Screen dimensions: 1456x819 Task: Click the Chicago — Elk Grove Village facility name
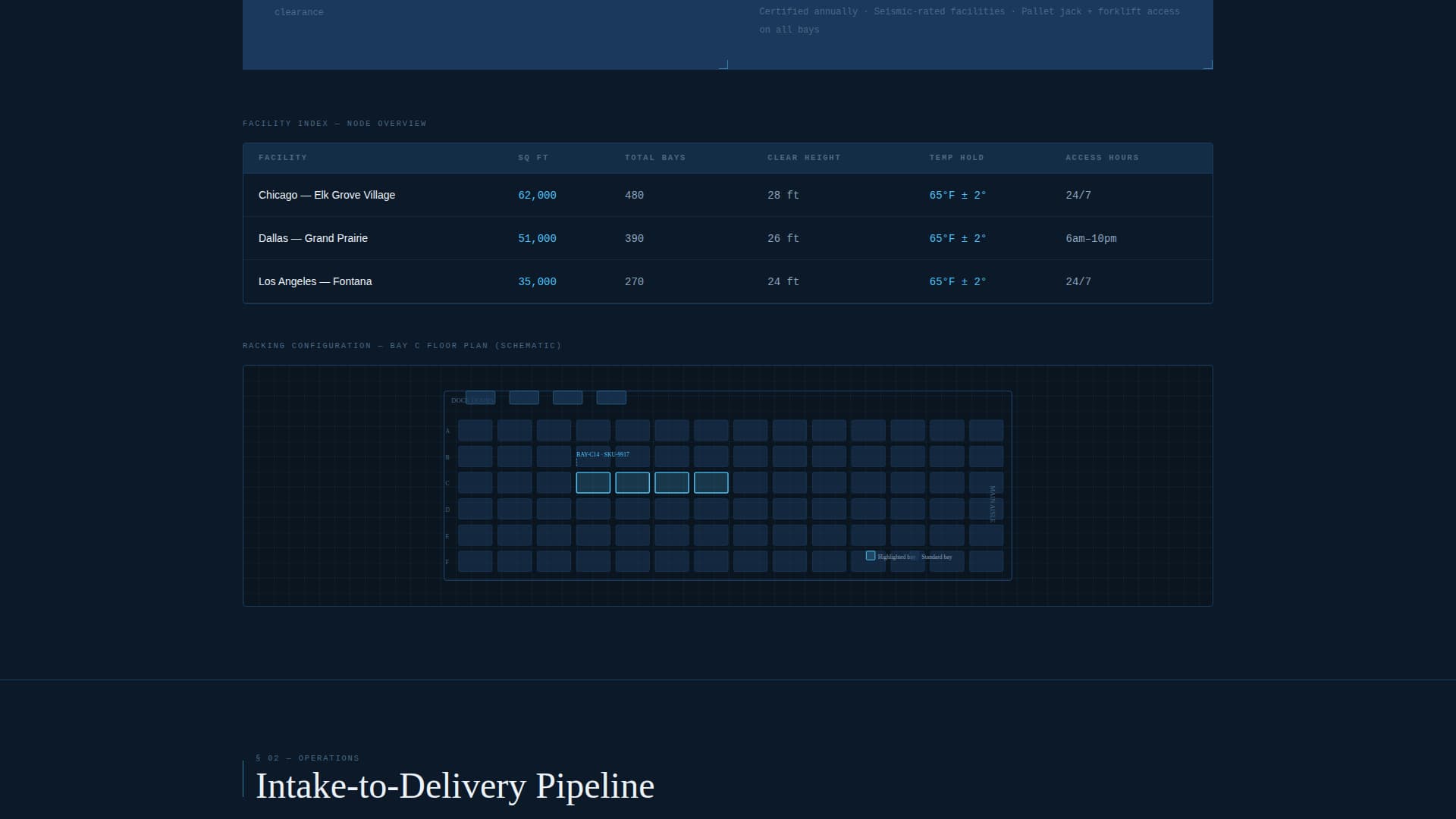pos(326,195)
